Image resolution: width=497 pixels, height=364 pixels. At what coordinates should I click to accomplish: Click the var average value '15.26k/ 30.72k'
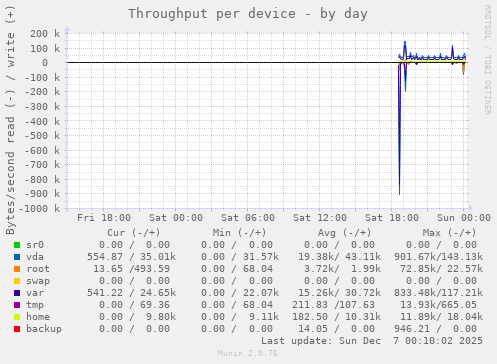coord(339,293)
